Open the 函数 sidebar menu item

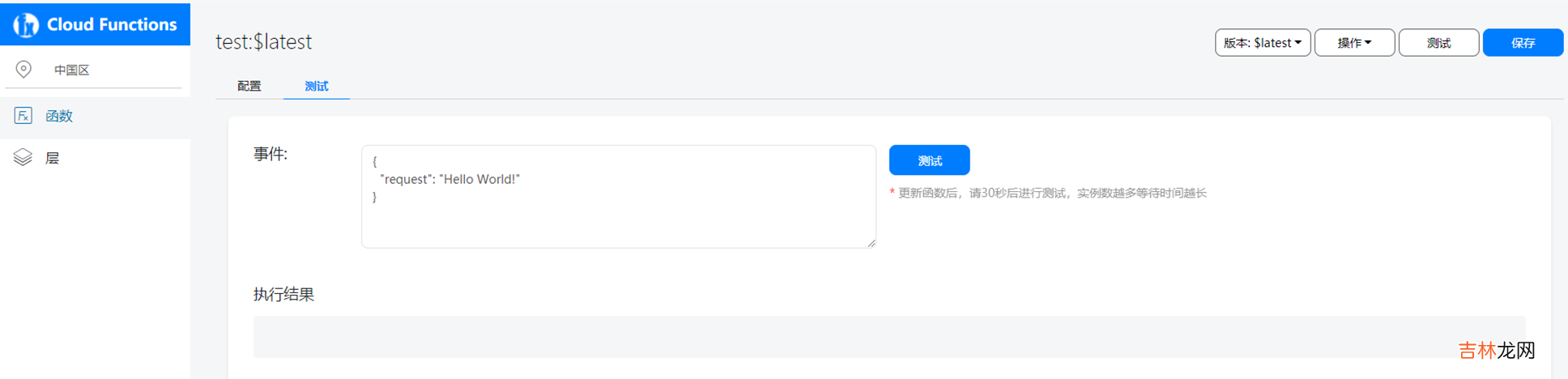pos(59,116)
